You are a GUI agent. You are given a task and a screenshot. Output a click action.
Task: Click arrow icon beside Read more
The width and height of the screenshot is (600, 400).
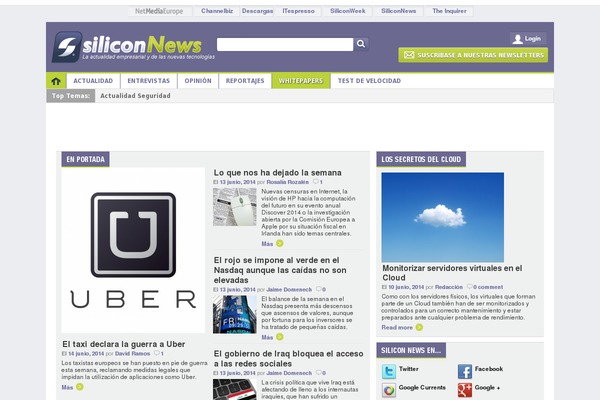pos(419,327)
